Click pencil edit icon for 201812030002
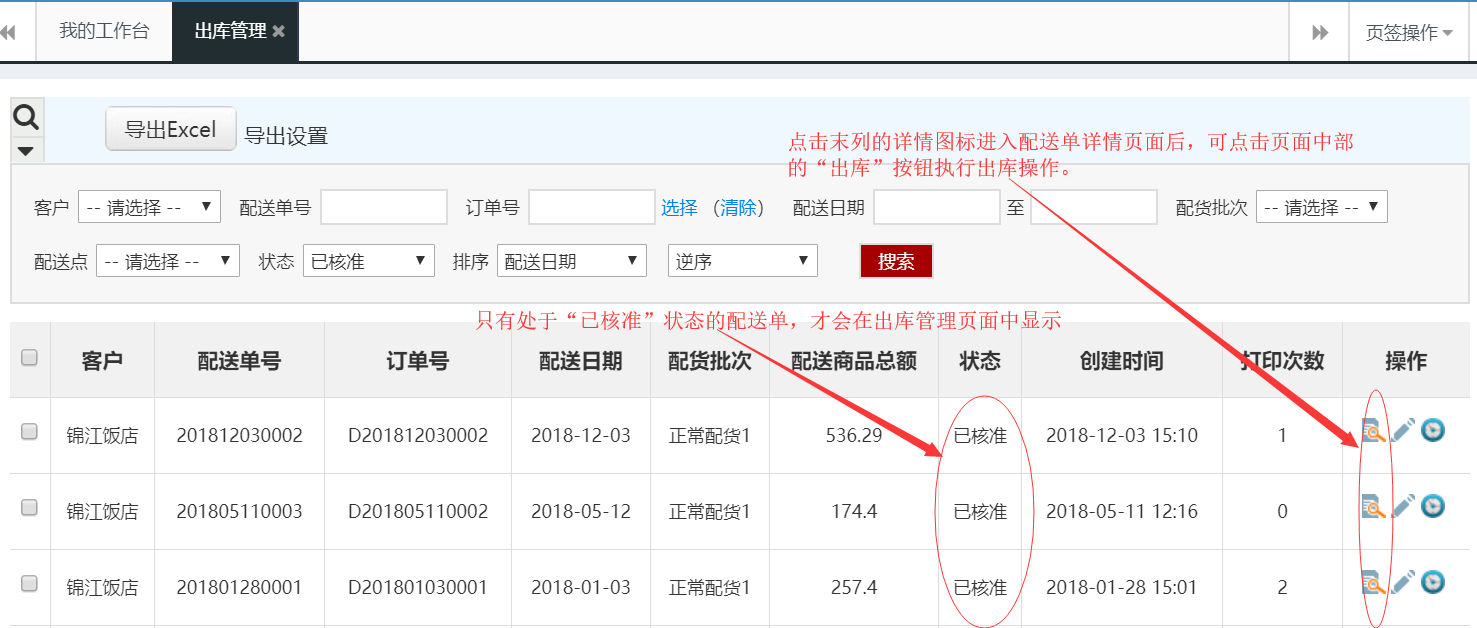Viewport: 1477px width, 628px height. (x=1404, y=431)
